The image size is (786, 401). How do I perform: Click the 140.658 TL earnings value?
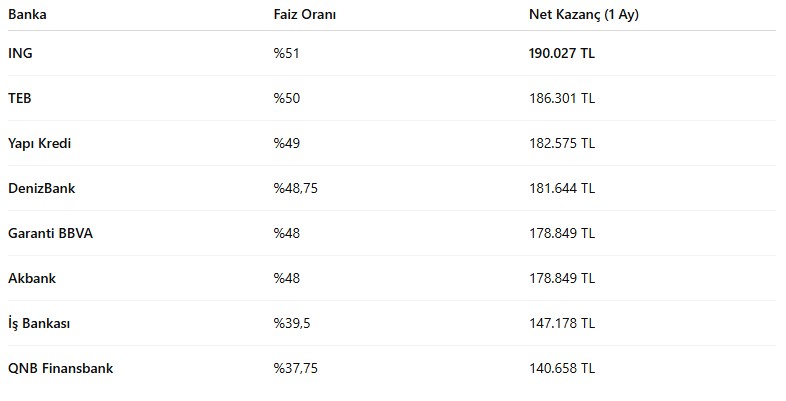[562, 368]
